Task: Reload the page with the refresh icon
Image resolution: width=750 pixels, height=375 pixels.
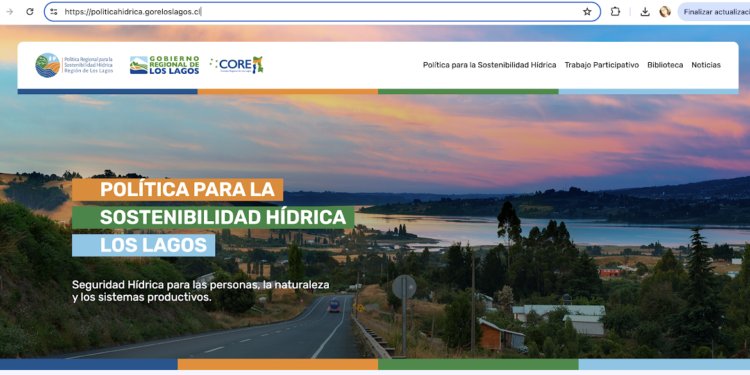Action: point(30,12)
